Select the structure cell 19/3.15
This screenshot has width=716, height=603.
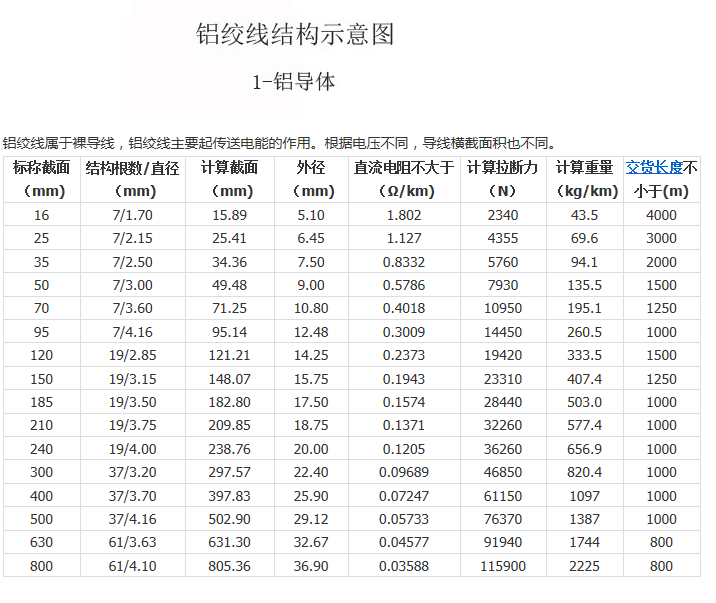132,379
